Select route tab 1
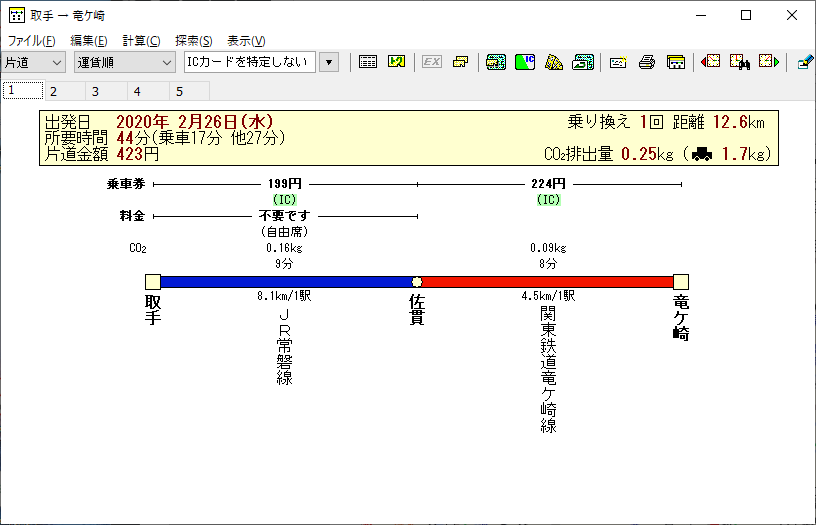 coord(23,91)
